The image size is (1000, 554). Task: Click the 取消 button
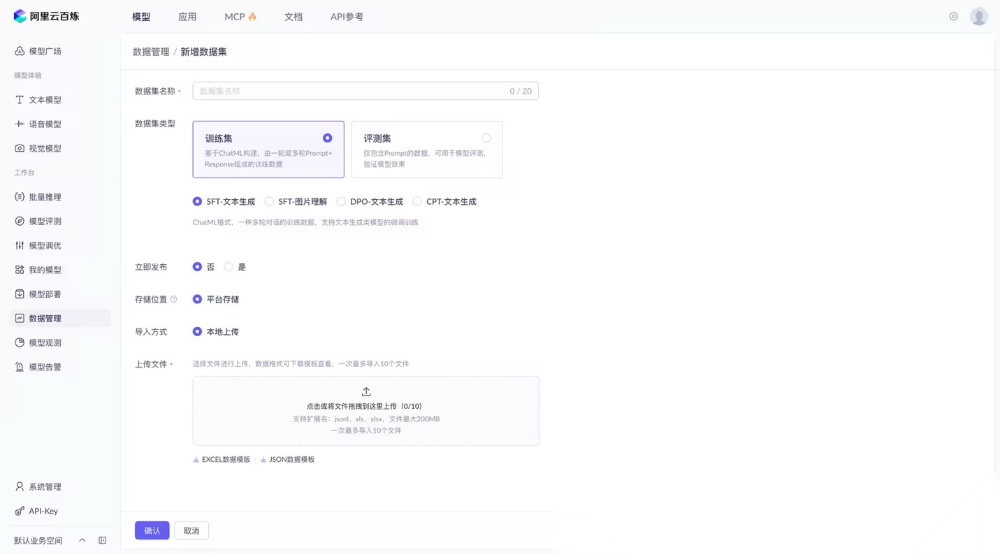click(191, 530)
